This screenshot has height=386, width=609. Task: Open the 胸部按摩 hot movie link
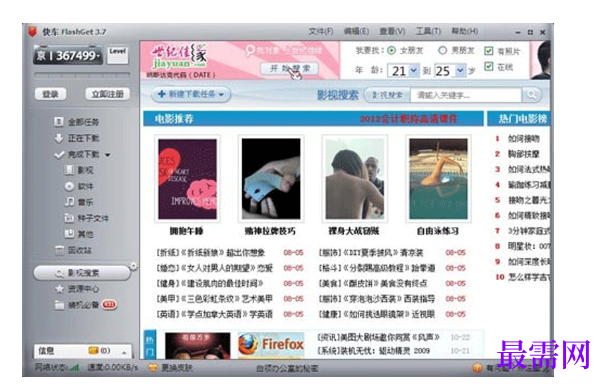pyautogui.click(x=524, y=154)
